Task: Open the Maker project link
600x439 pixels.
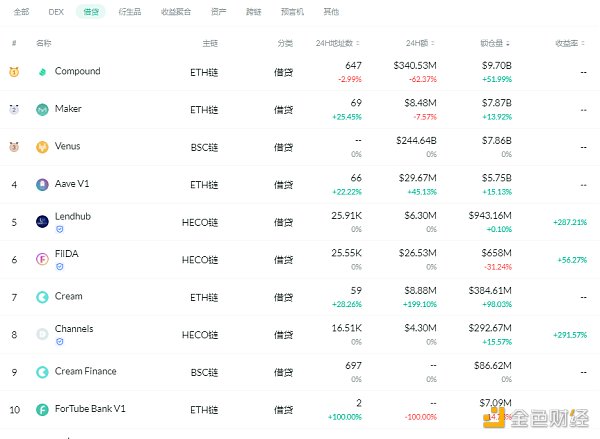Action: 68,109
